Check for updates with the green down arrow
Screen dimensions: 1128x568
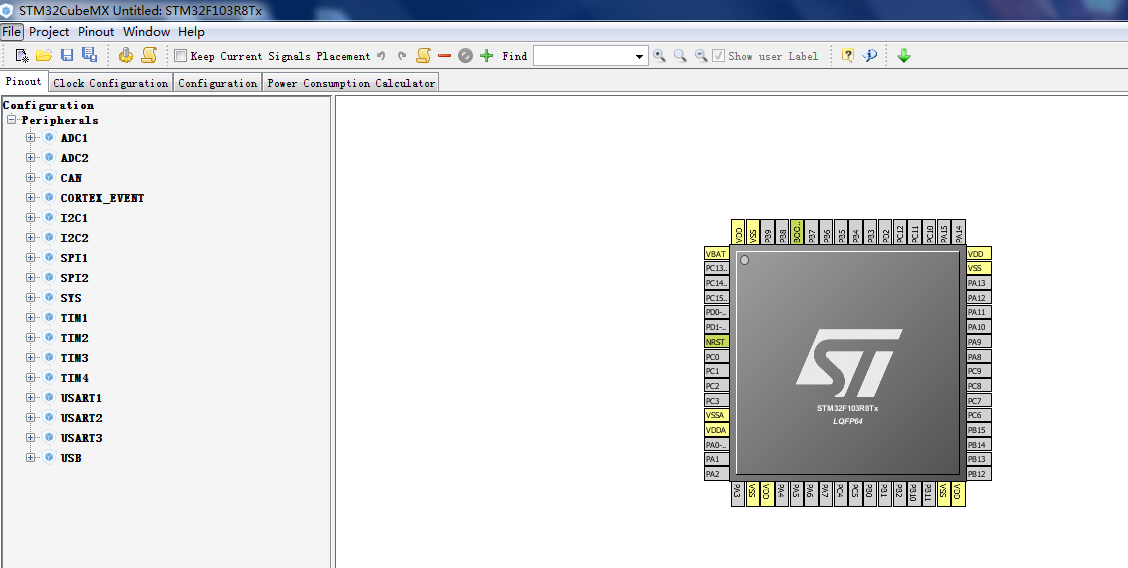[x=904, y=55]
